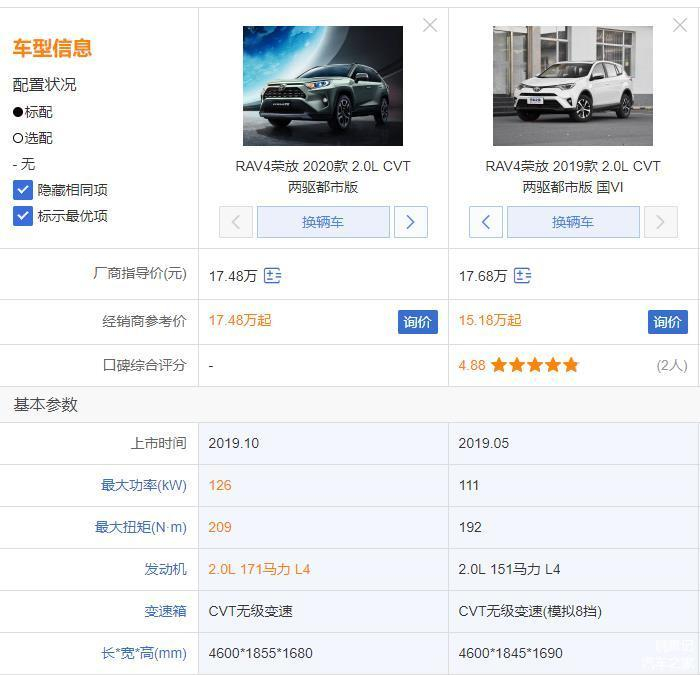The width and height of the screenshot is (700, 675).
Task: Click the 4600*1845*1690 dimensions cell
Action: (573, 653)
